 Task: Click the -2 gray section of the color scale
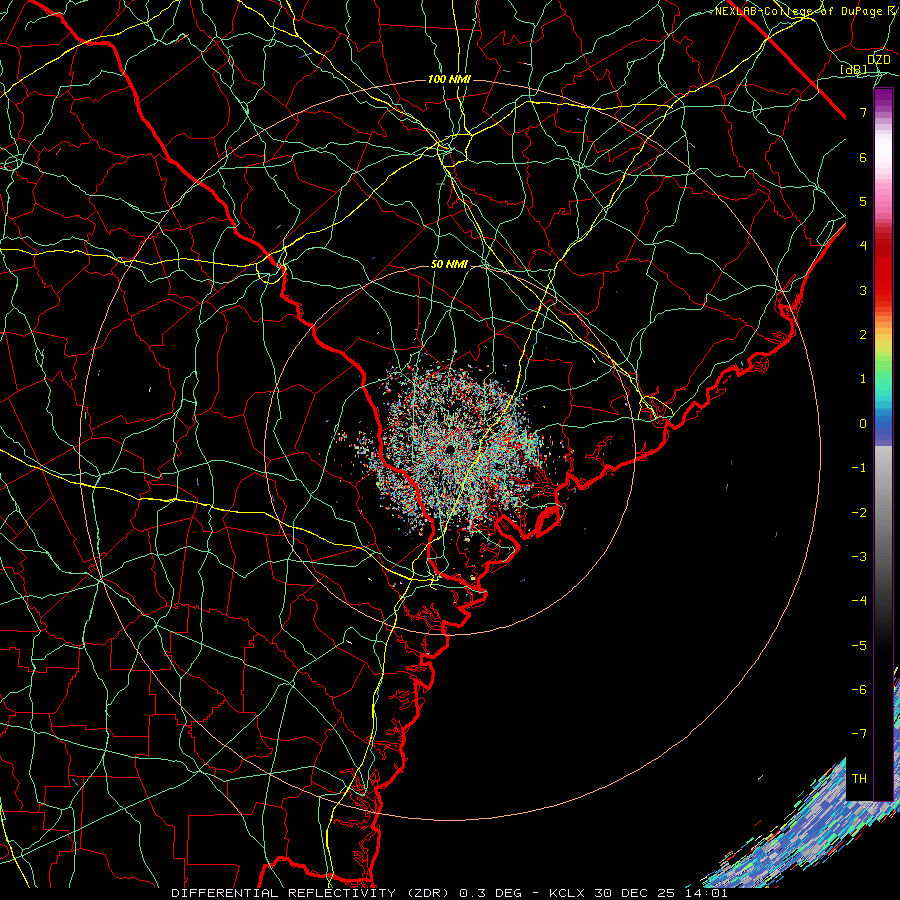(883, 512)
